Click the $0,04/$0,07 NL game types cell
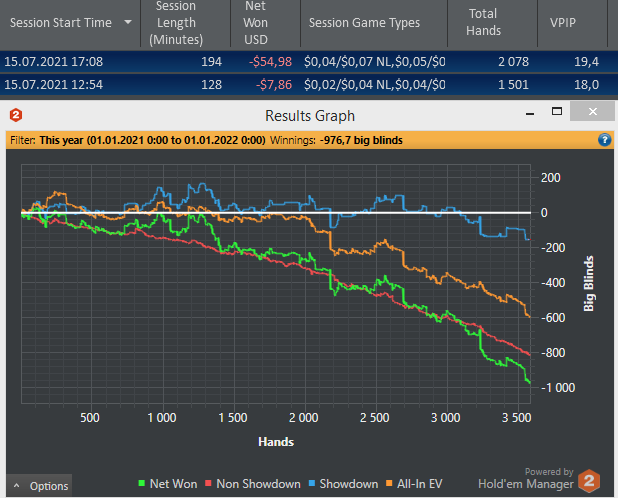The height and width of the screenshot is (498, 618). [x=374, y=61]
